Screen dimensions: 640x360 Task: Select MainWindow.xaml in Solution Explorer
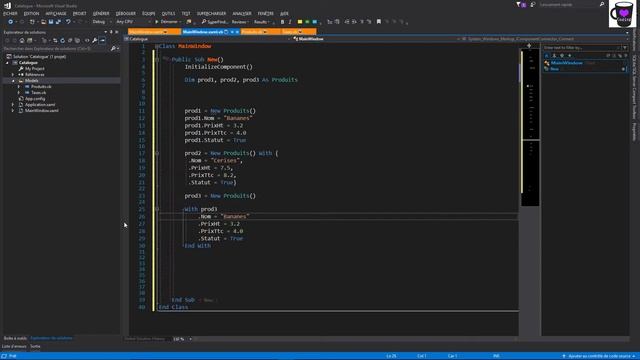41,111
